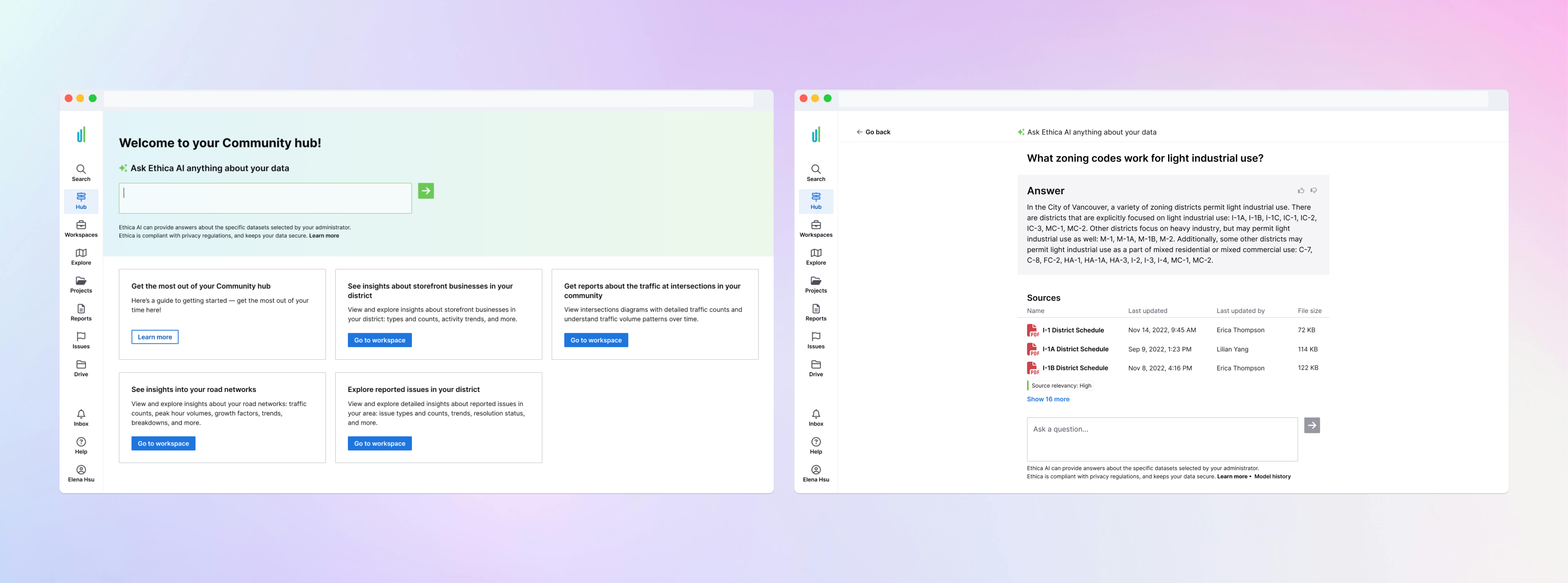Focus the Ask Ethica AI input field

[265, 198]
